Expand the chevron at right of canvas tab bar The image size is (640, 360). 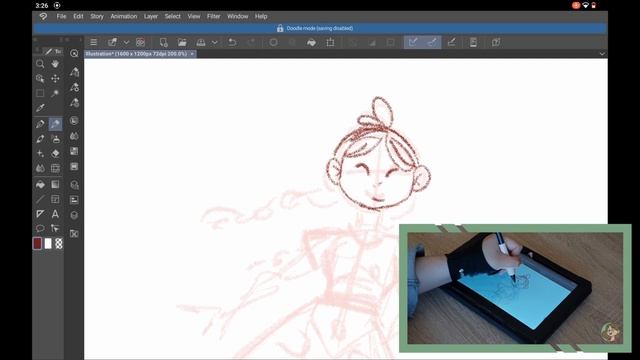[x=602, y=54]
